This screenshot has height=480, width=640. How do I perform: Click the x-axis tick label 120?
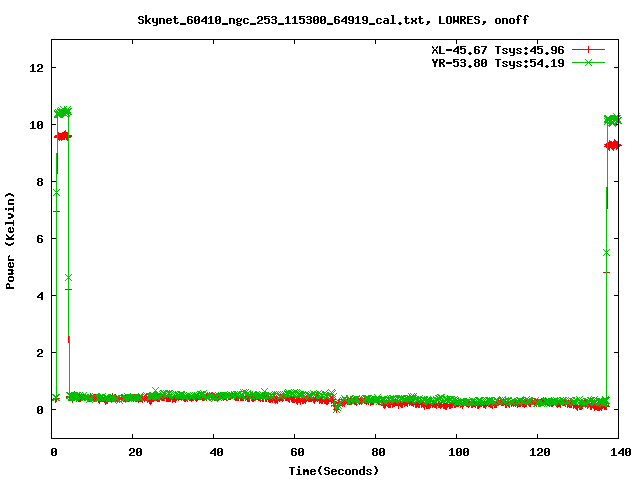(540, 452)
